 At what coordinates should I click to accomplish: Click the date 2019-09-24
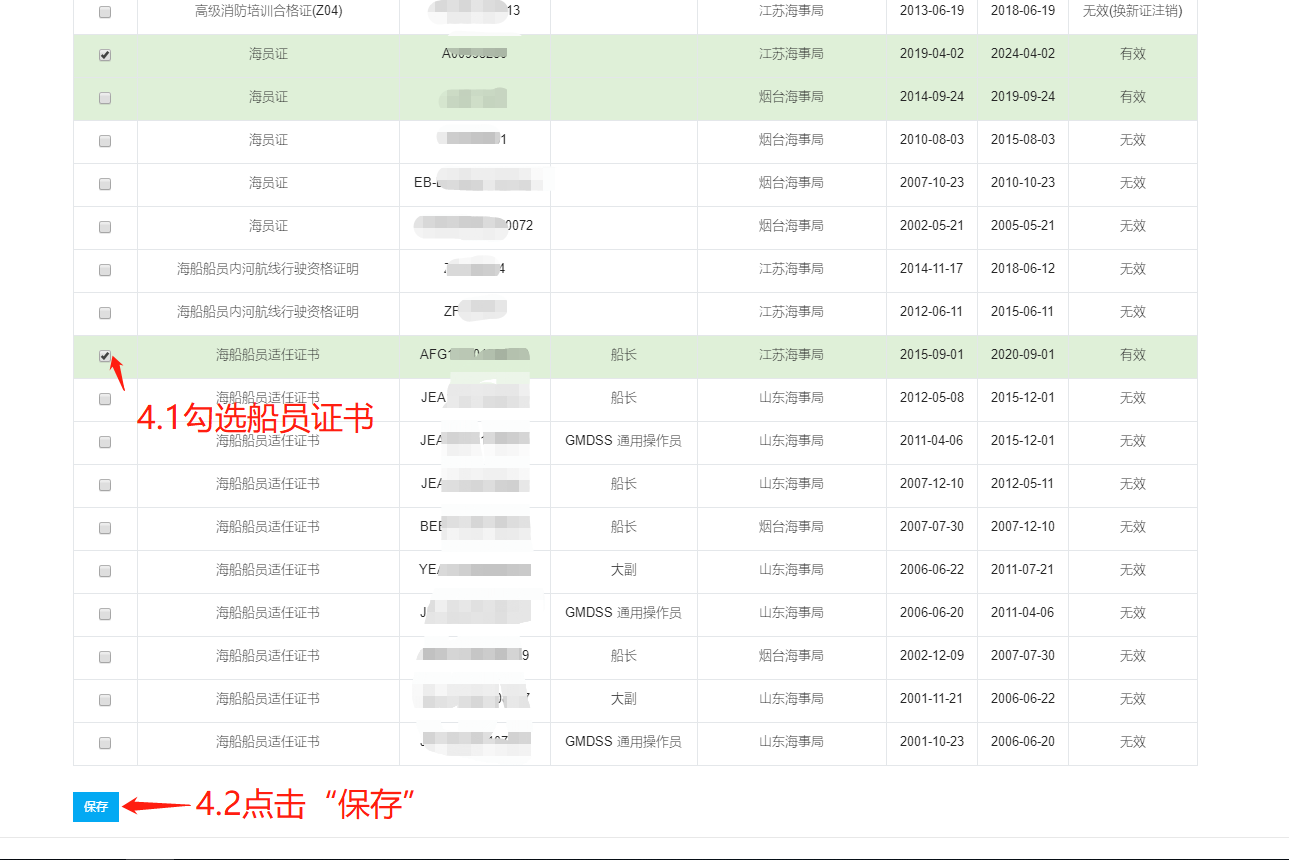[x=1022, y=97]
